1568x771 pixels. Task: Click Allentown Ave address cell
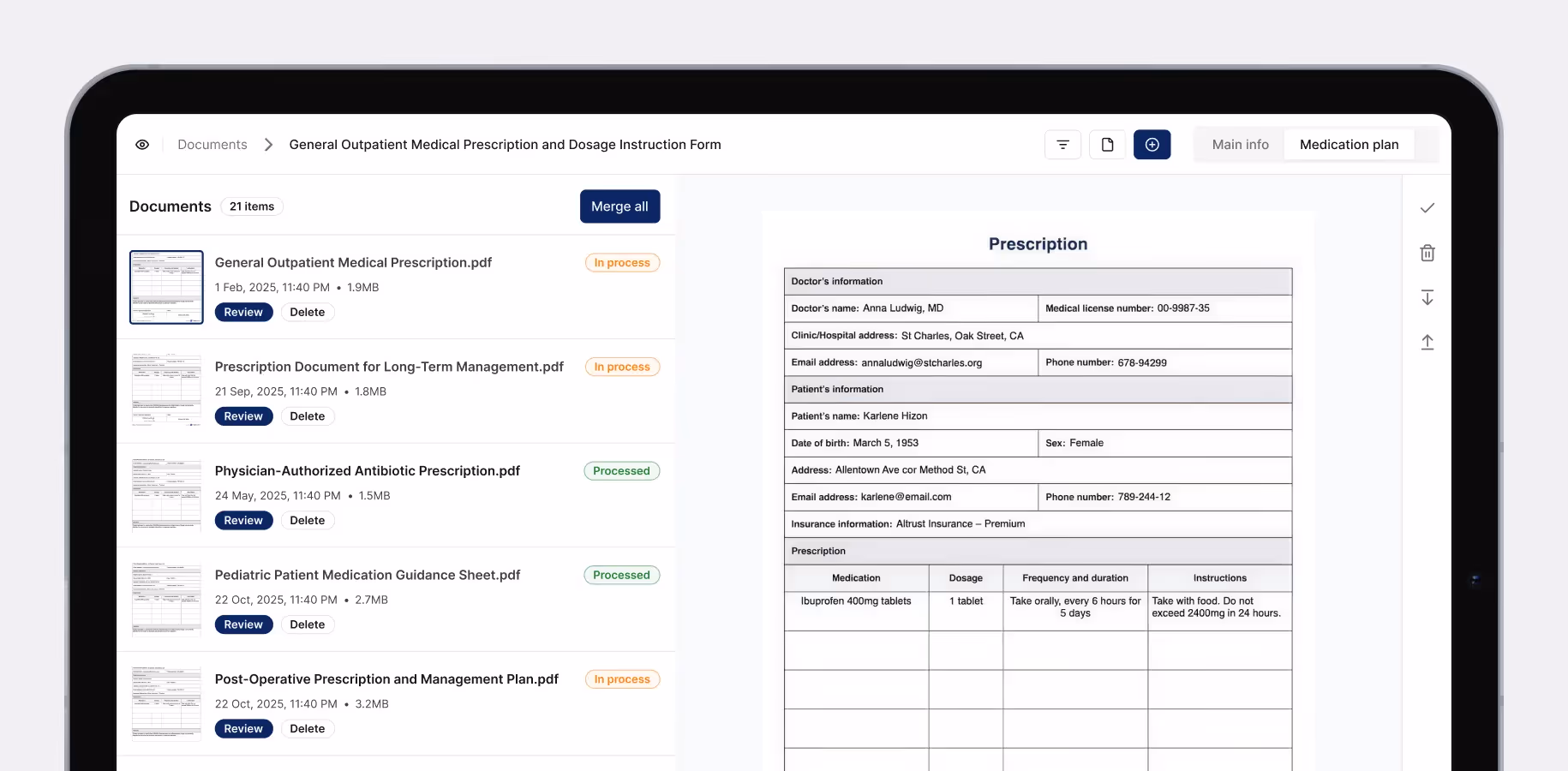coord(1038,470)
